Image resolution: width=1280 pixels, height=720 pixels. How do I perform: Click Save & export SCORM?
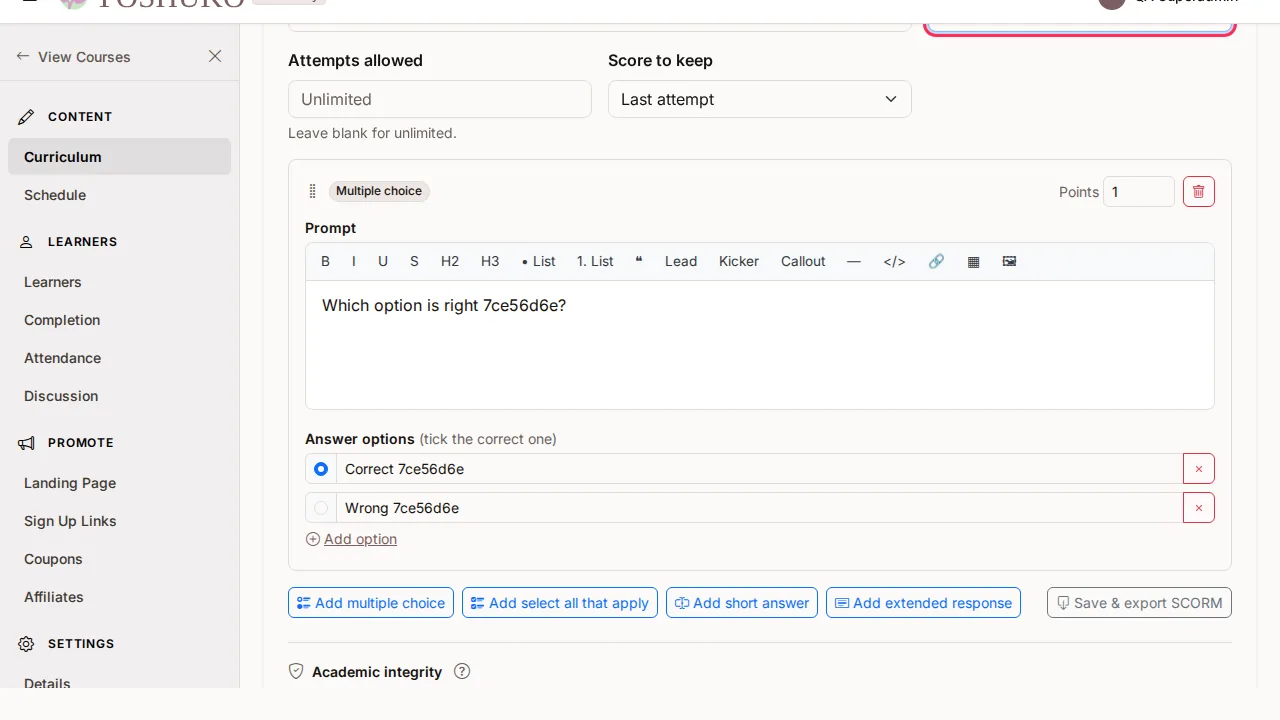pyautogui.click(x=1139, y=603)
